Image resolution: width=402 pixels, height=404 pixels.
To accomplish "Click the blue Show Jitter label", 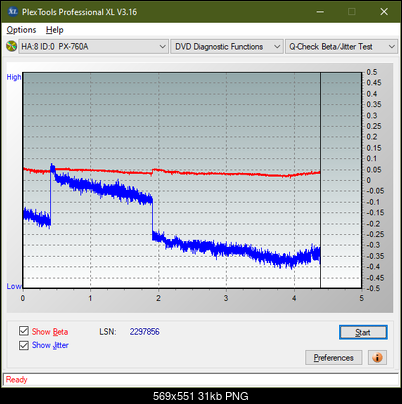I will (50, 345).
